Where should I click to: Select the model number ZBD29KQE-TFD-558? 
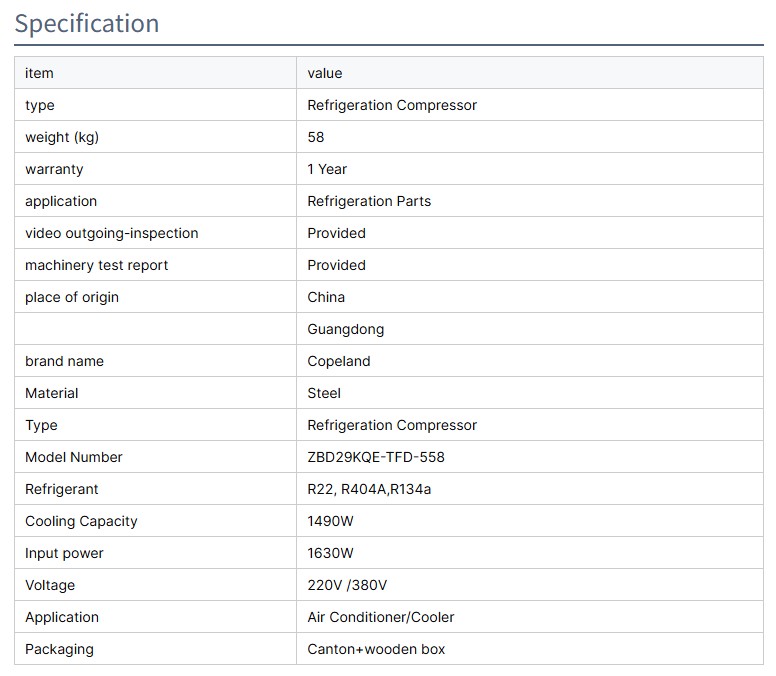(376, 457)
